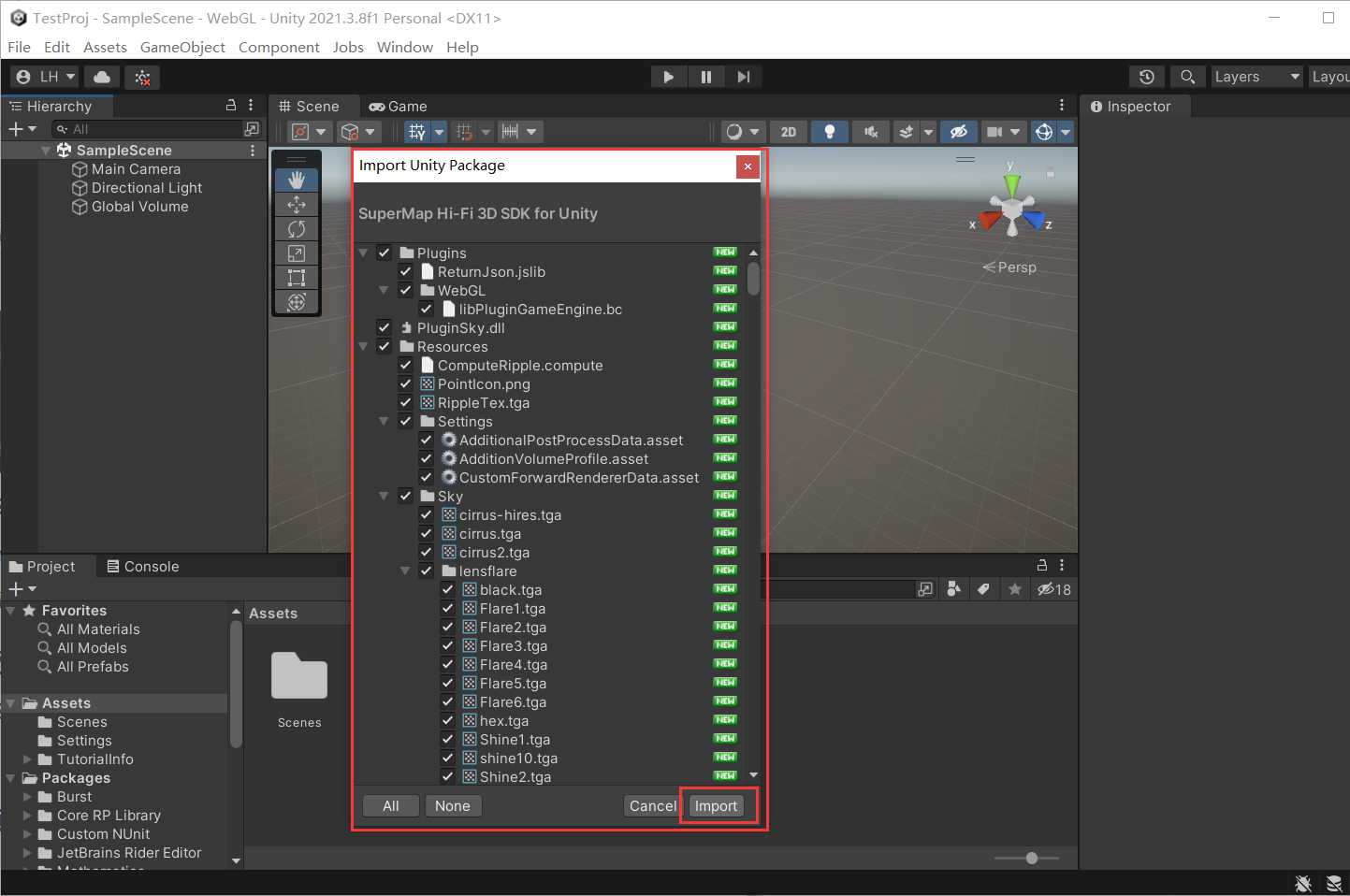Collapse the WebGL folder in import list

pyautogui.click(x=384, y=290)
